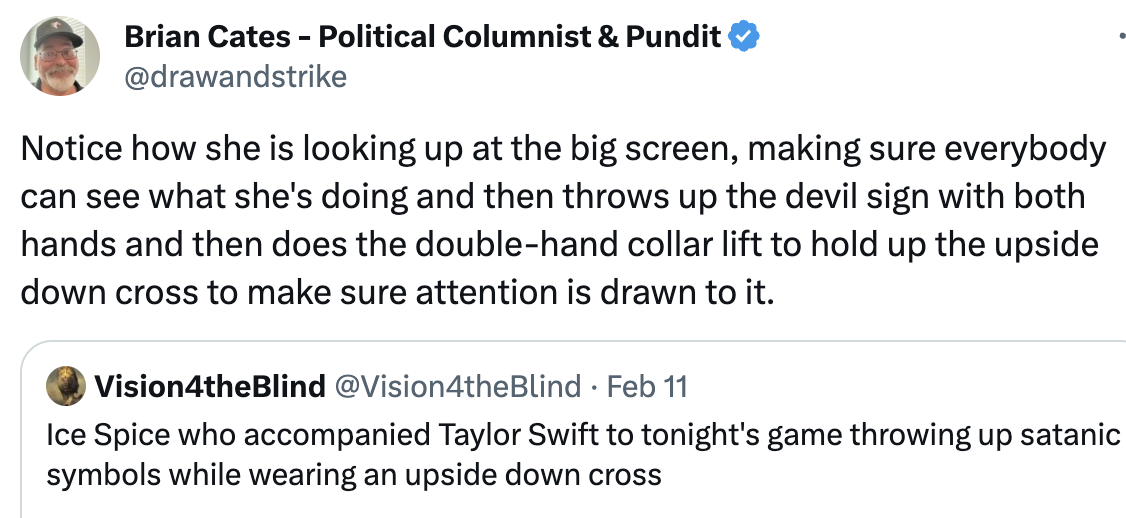Click the blue verified checkmark badge
The height and width of the screenshot is (518, 1126).
point(743,38)
